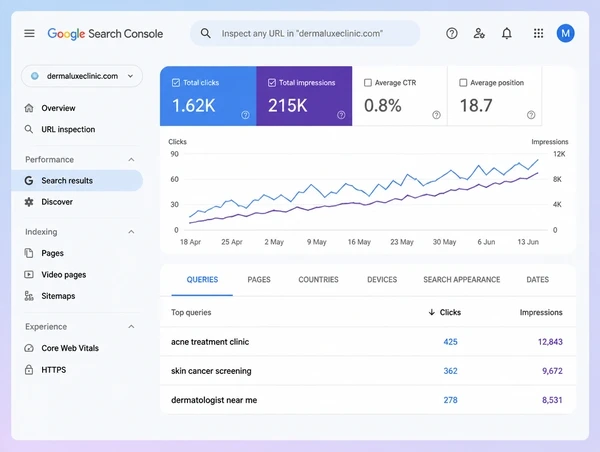This screenshot has height=452, width=600.
Task: Open the dermaluxeclinic.com property dropdown
Action: pos(82,76)
